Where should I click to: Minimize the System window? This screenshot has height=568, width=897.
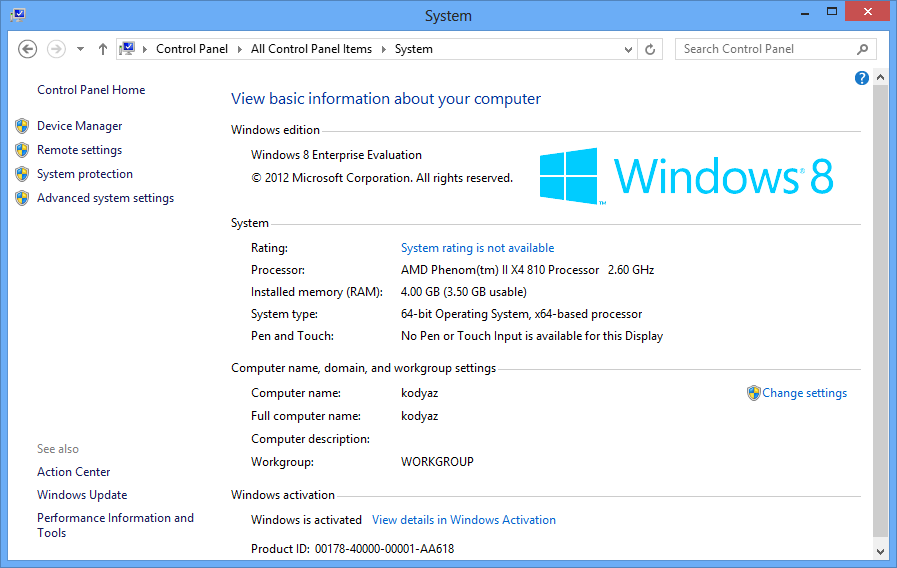805,13
